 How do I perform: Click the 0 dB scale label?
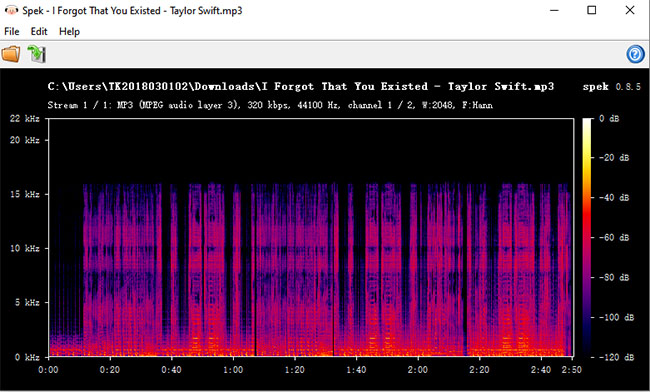pyautogui.click(x=609, y=119)
